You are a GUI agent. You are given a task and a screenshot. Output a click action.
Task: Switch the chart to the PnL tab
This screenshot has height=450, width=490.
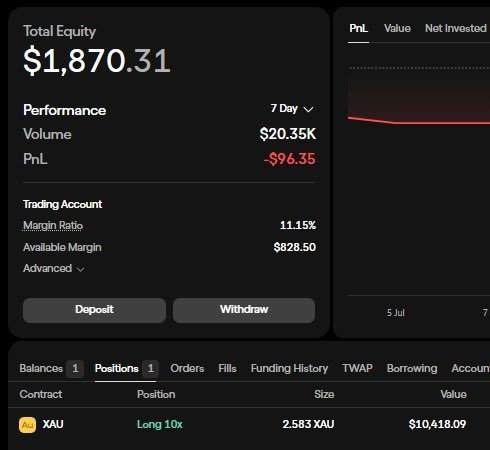point(358,28)
